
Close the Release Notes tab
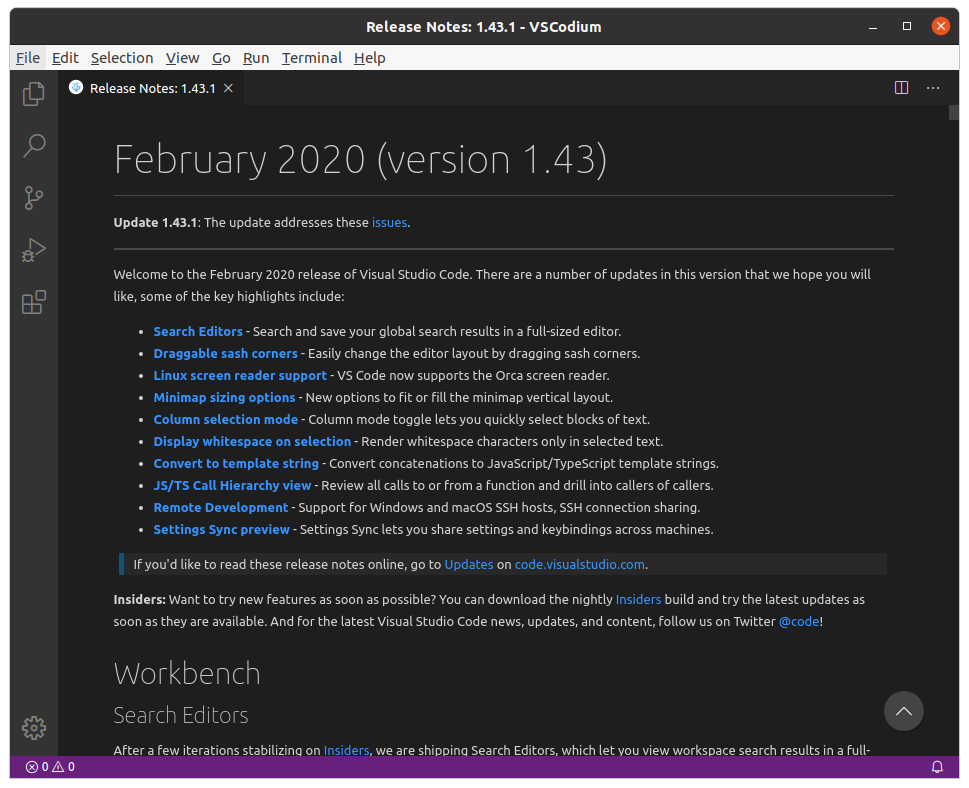(x=228, y=88)
